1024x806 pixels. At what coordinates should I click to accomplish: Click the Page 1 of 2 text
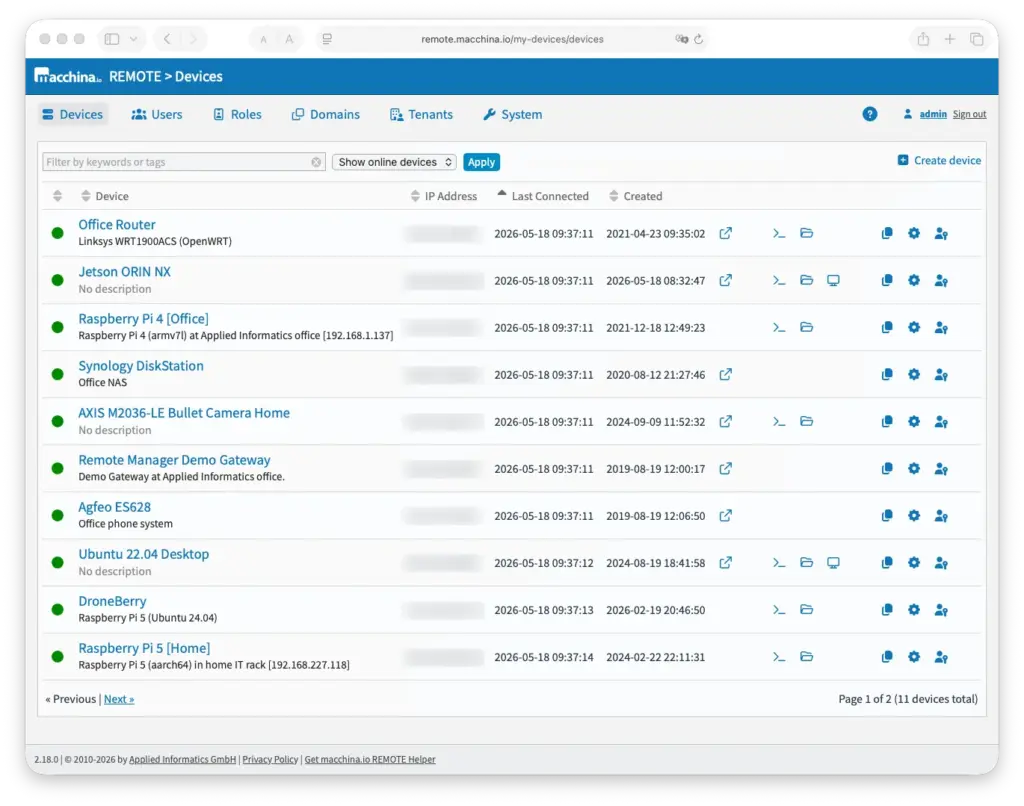pyautogui.click(x=908, y=699)
